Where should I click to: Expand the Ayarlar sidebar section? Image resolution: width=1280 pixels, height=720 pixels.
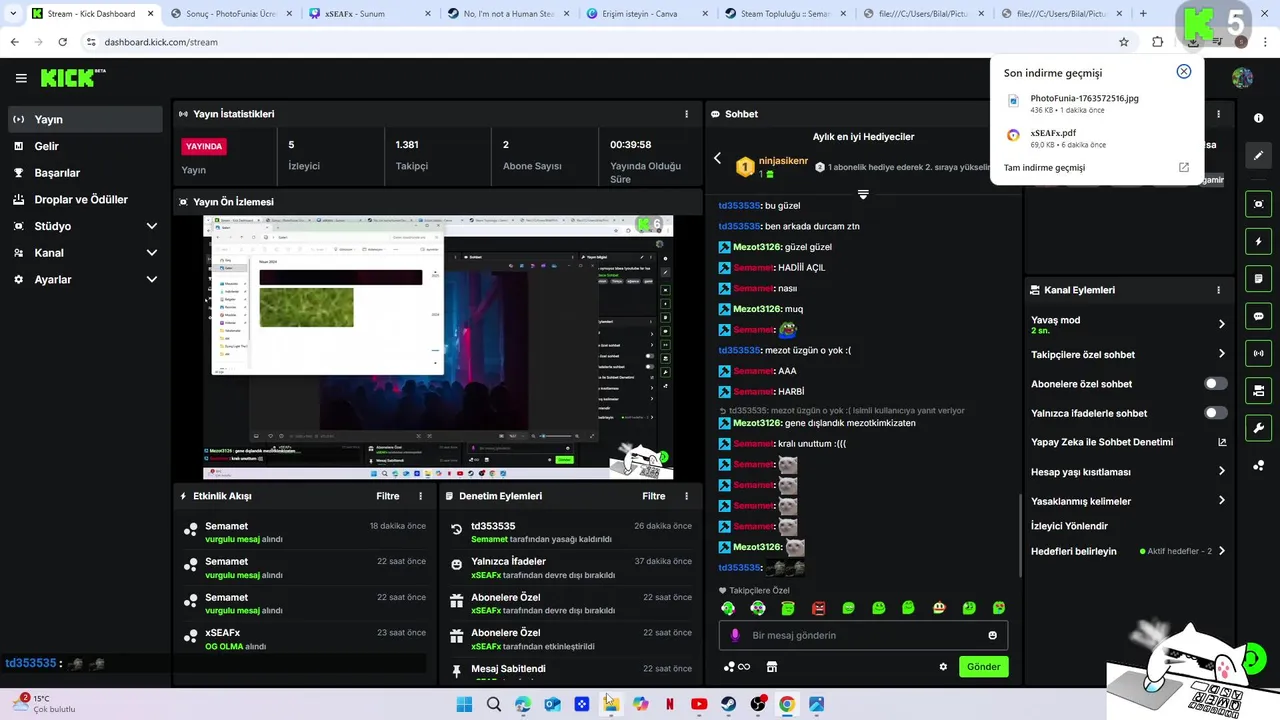click(85, 280)
